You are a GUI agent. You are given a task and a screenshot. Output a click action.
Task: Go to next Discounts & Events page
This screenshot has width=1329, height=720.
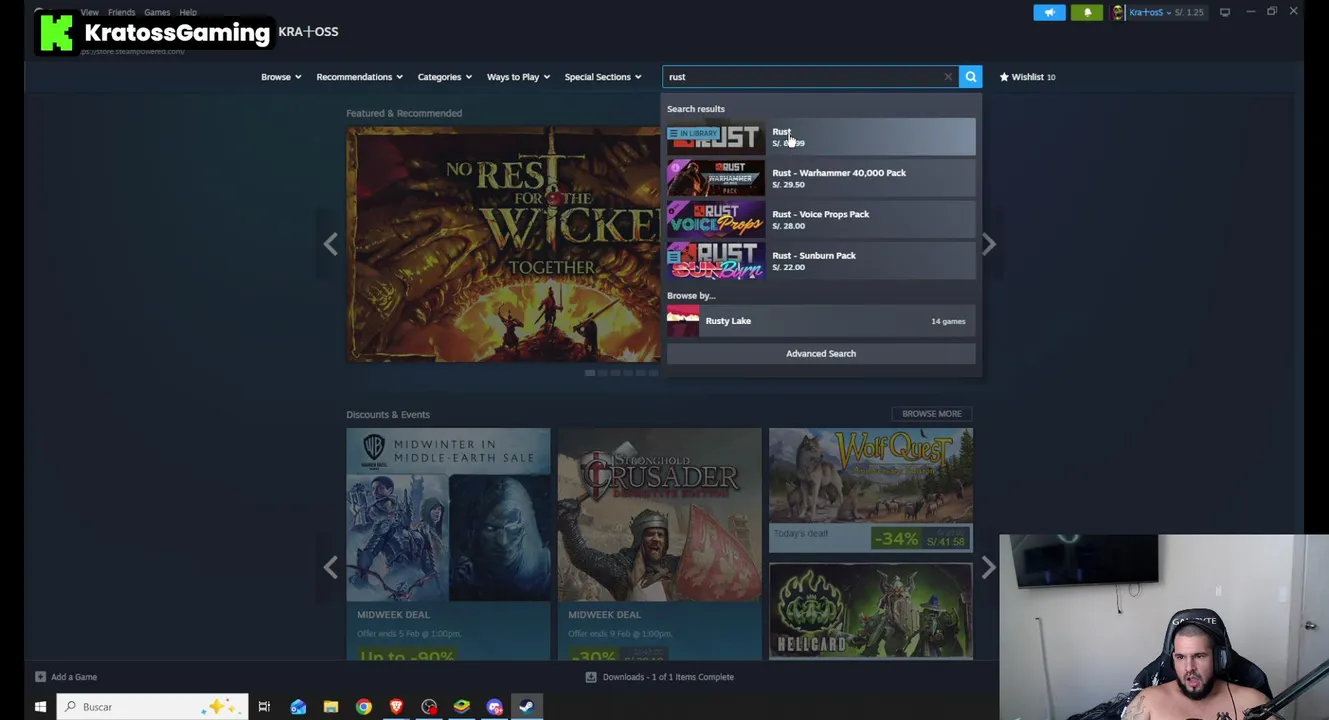click(988, 567)
